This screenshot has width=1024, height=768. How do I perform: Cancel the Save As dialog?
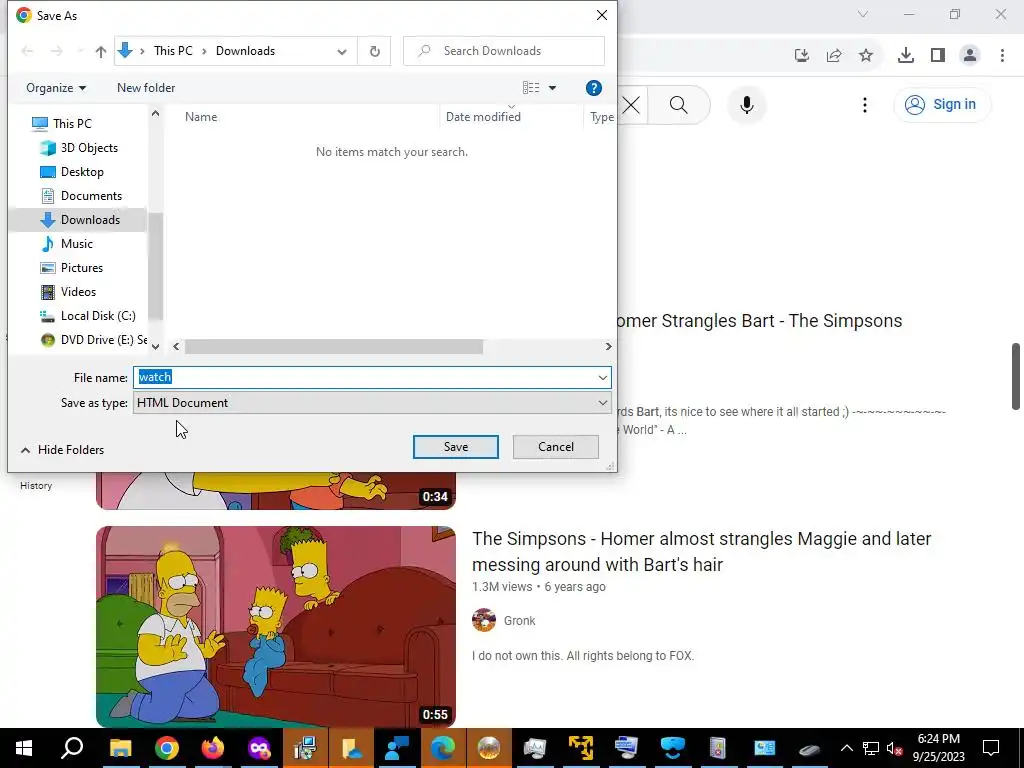556,447
